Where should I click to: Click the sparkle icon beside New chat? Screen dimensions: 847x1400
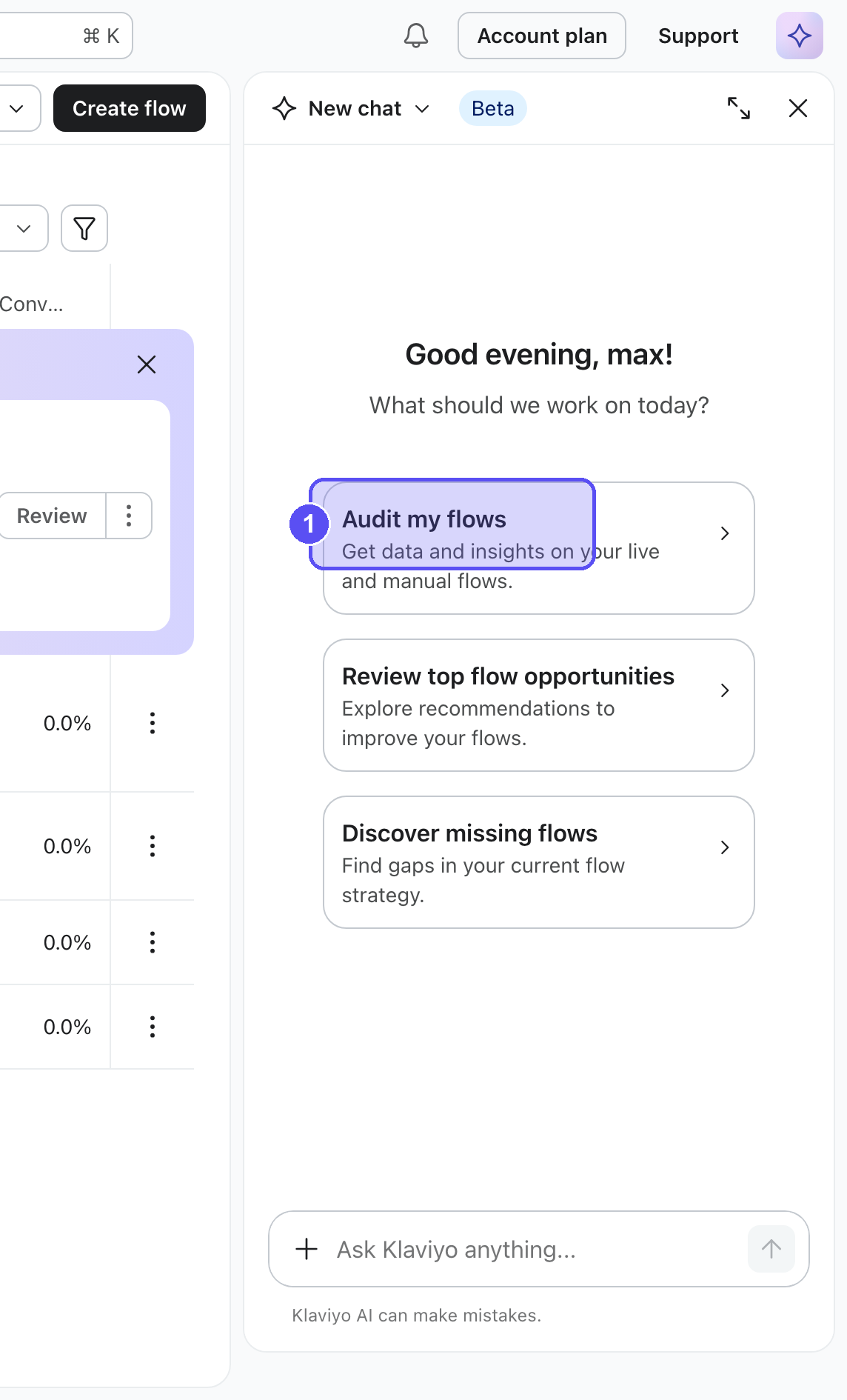(284, 108)
